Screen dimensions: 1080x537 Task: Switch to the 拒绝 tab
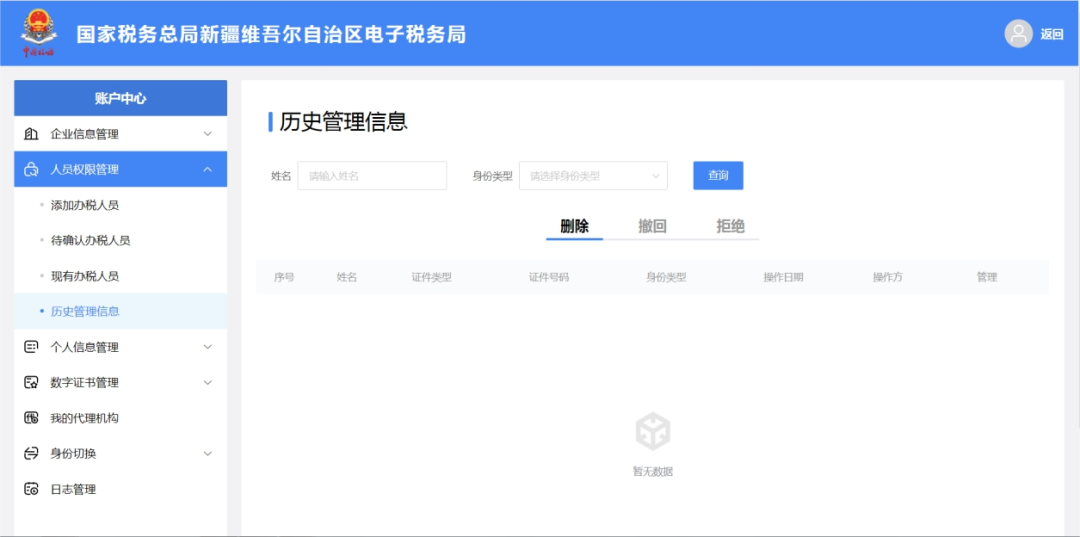click(730, 226)
